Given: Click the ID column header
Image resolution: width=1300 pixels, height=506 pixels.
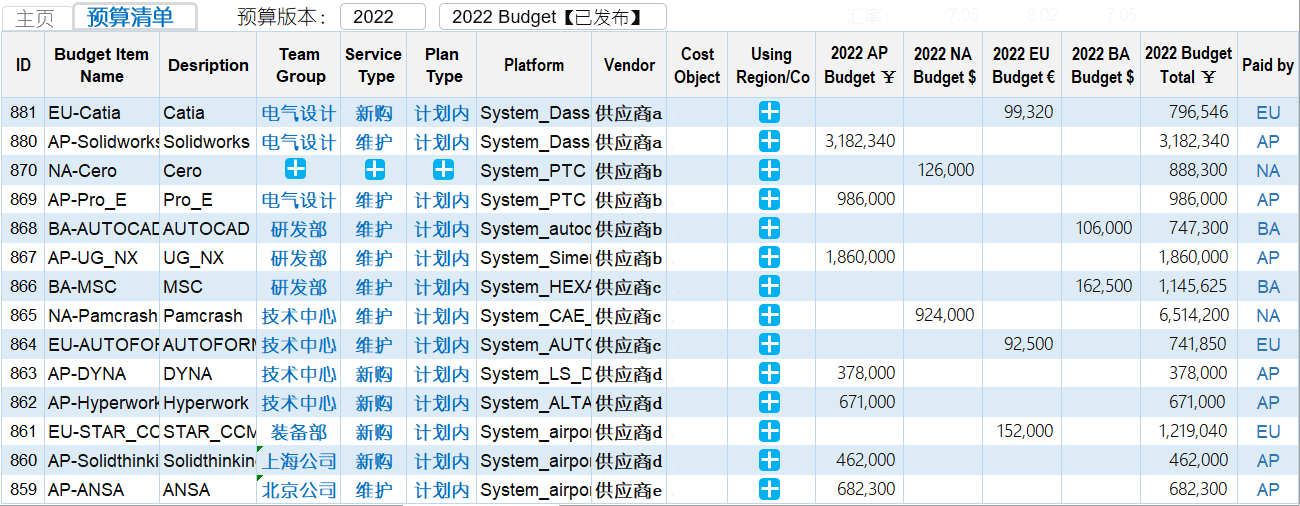Looking at the screenshot, I should [23, 65].
